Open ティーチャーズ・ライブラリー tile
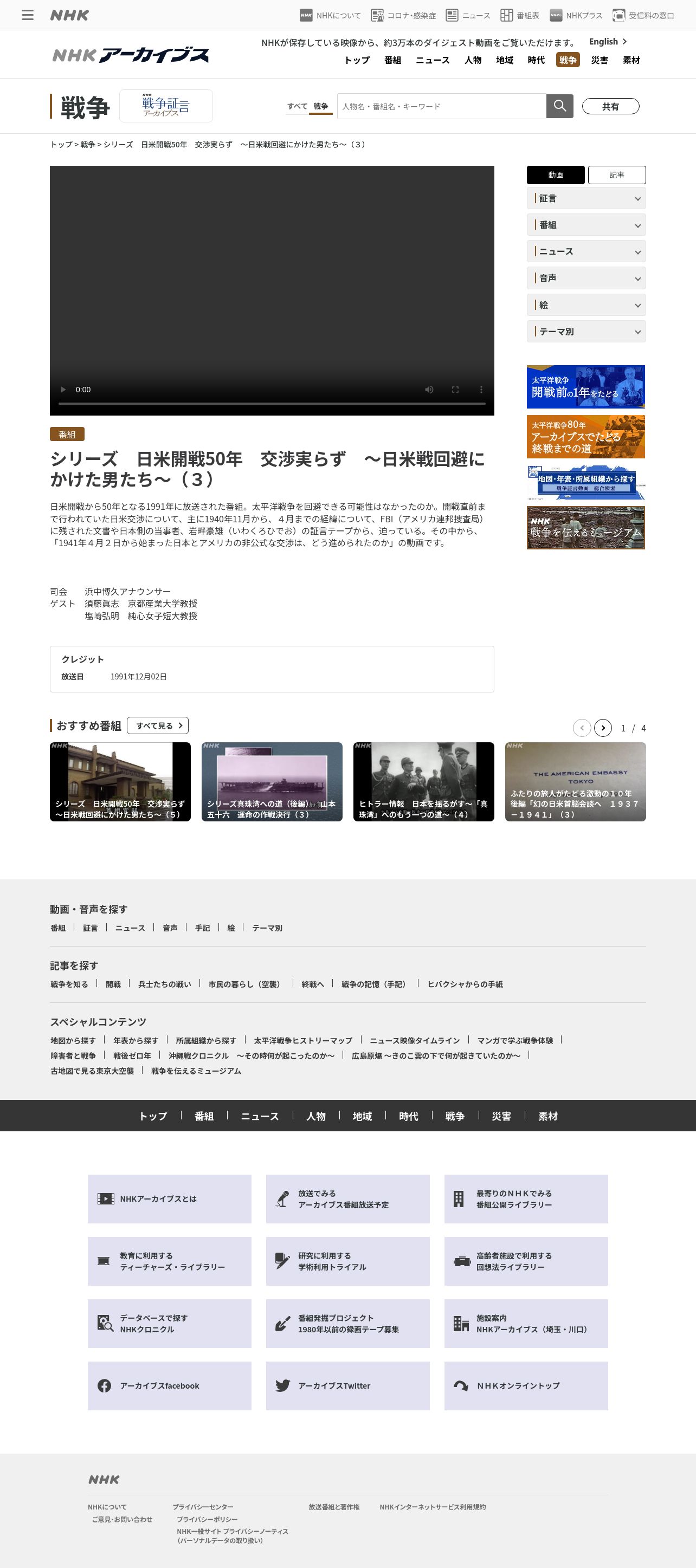The height and width of the screenshot is (1568, 696). 169,1261
